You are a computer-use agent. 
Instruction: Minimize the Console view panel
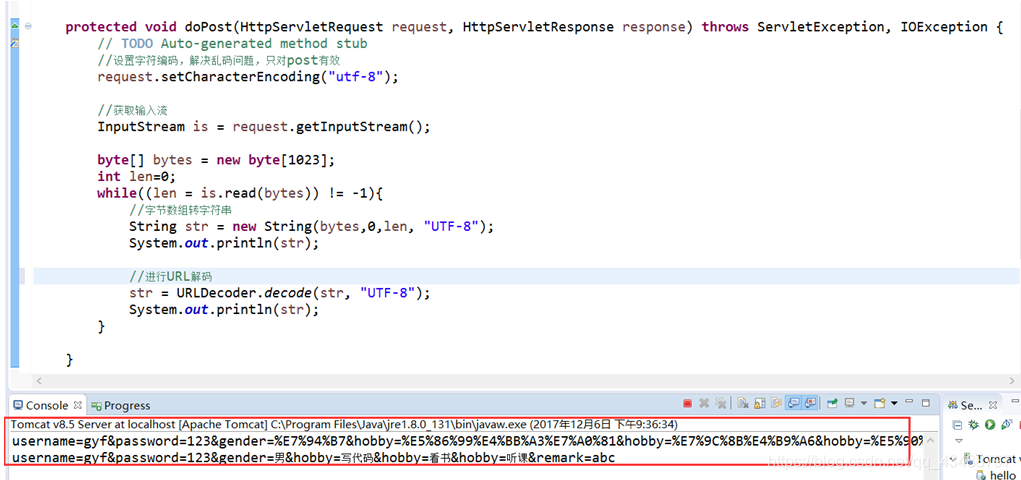click(x=909, y=401)
